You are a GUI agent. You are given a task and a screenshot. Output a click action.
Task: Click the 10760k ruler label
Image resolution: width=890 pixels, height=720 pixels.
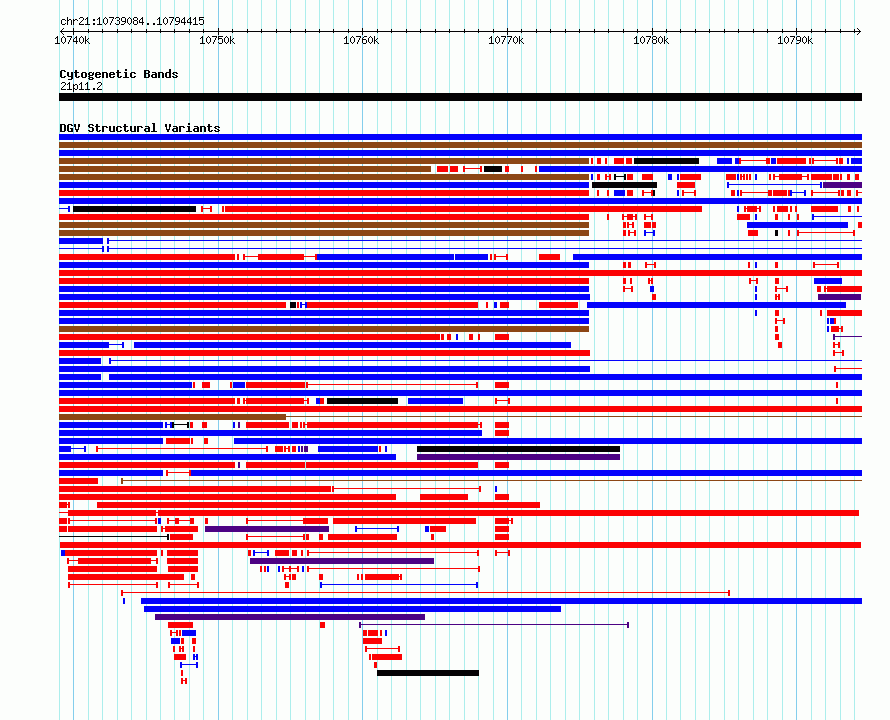click(362, 40)
